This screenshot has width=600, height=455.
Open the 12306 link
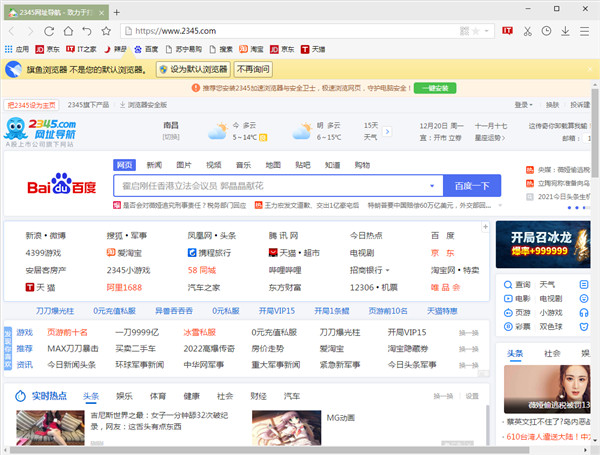click(362, 287)
